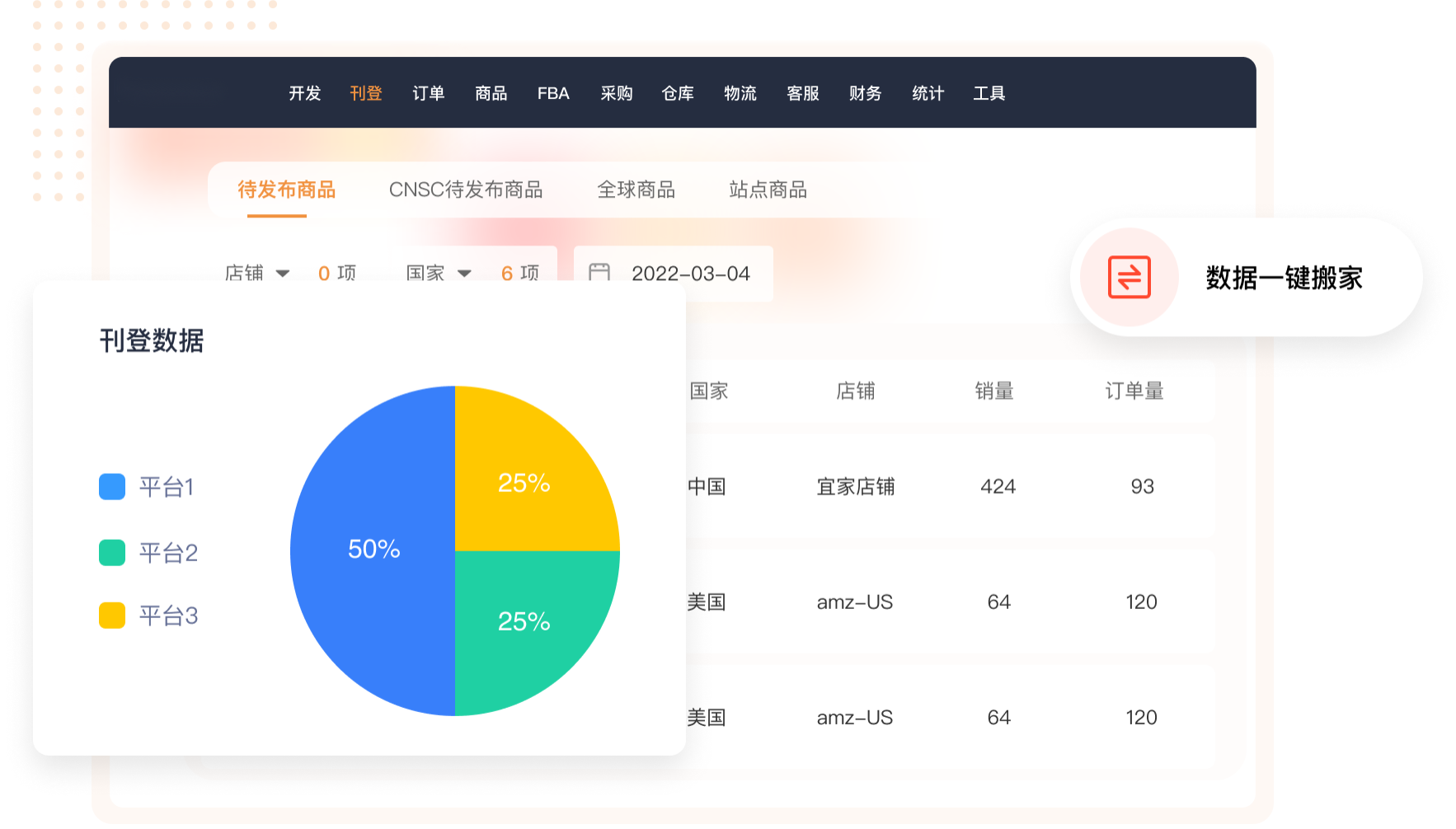
Task: Open the 站点商品 tab
Action: tap(768, 190)
